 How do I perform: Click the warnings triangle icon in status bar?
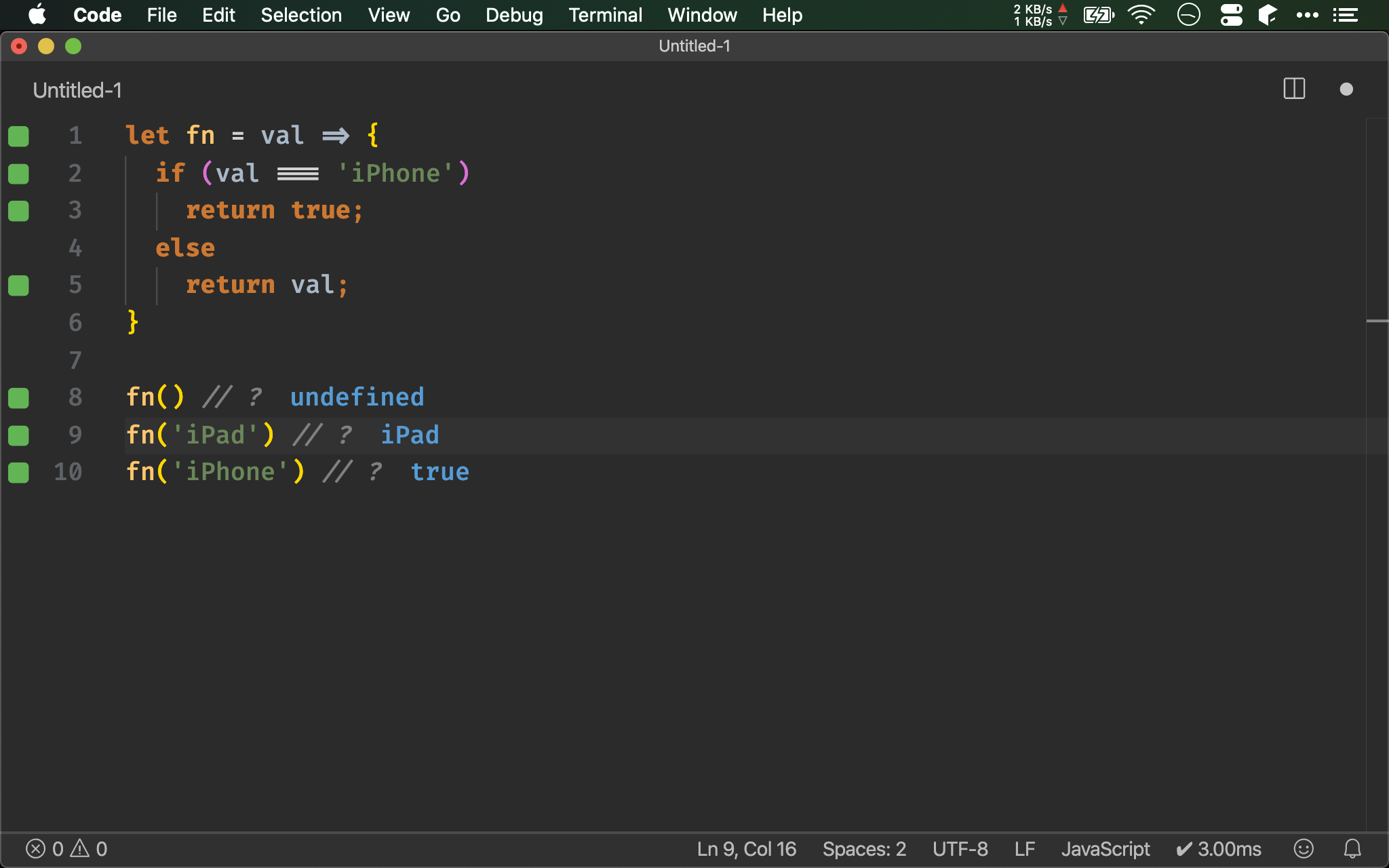tap(80, 848)
